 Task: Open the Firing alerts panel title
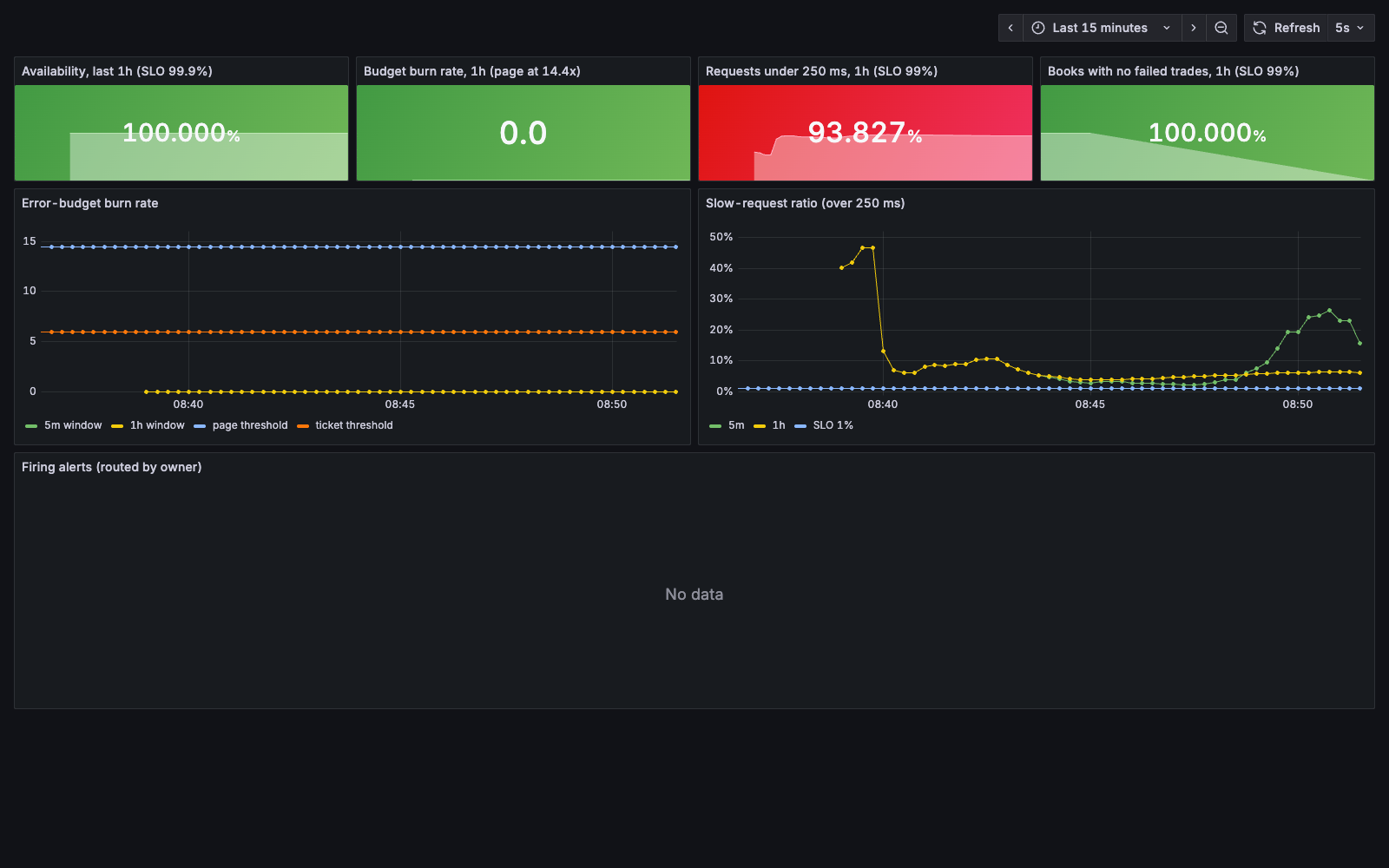112,467
